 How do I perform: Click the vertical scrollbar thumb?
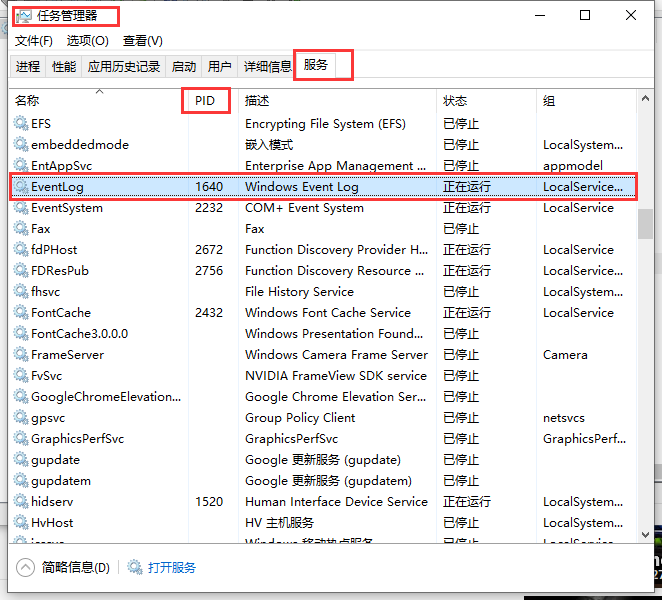point(645,224)
